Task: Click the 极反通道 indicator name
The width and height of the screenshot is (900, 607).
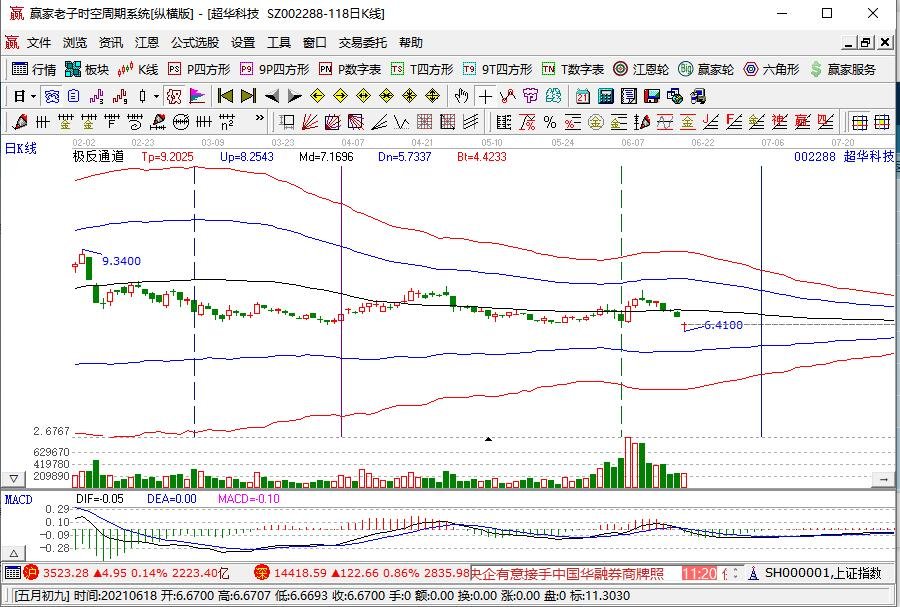Action: coord(98,156)
